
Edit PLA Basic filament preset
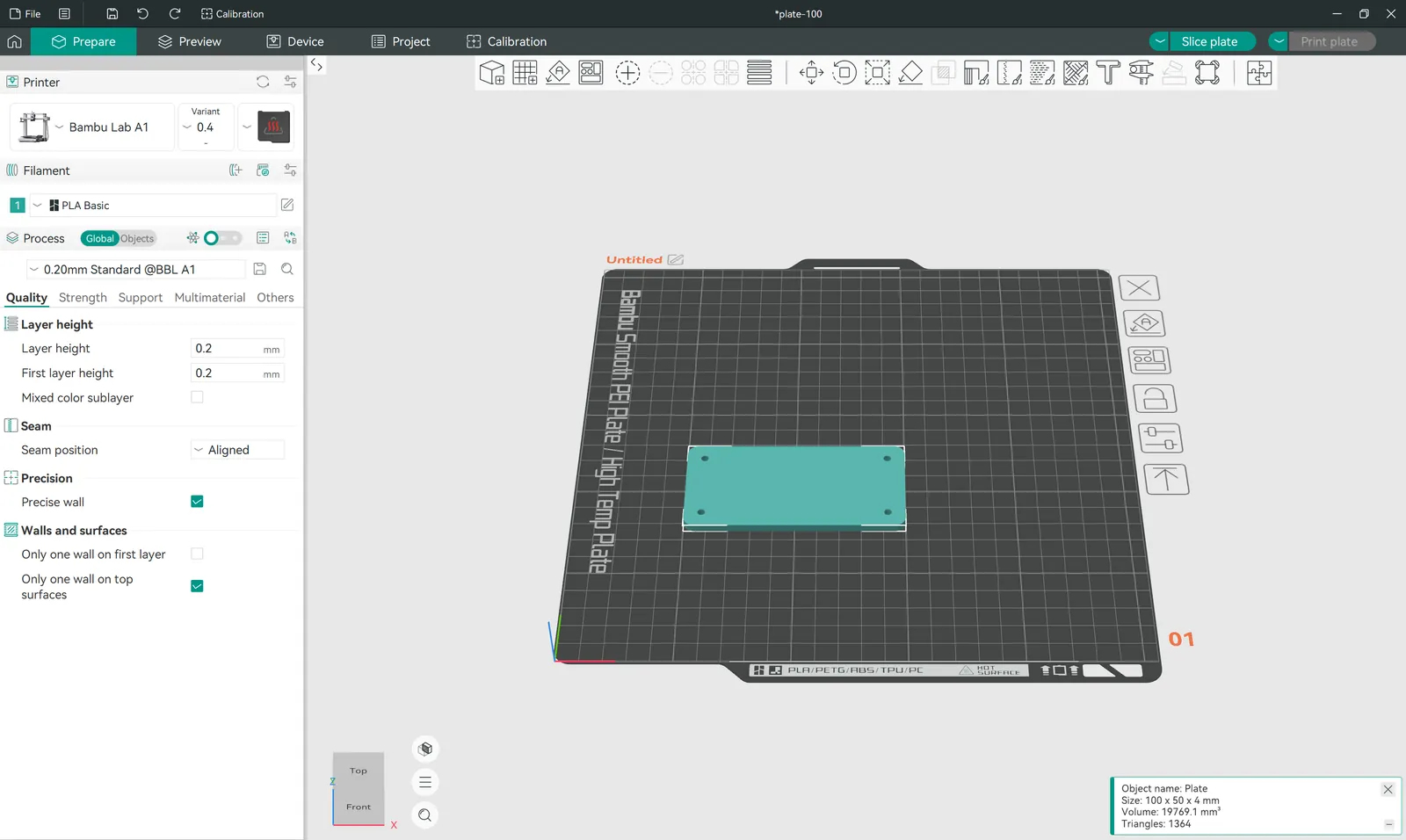point(287,205)
